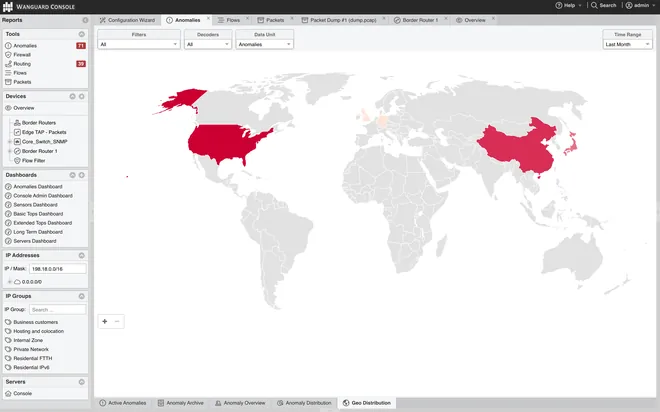Switch to the top Overview tab

coord(471,20)
